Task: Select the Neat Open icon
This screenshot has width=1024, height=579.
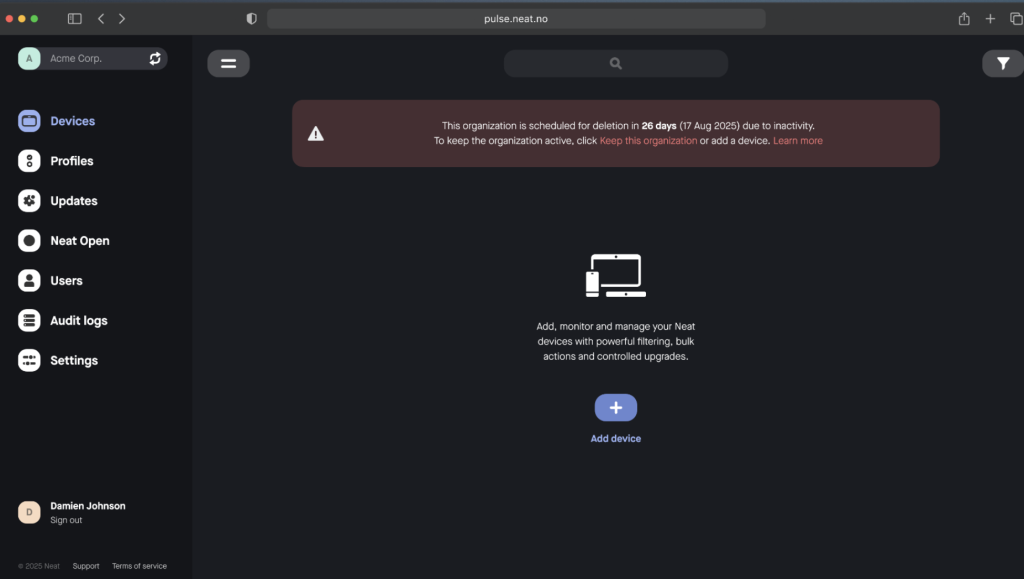Action: click(x=29, y=241)
